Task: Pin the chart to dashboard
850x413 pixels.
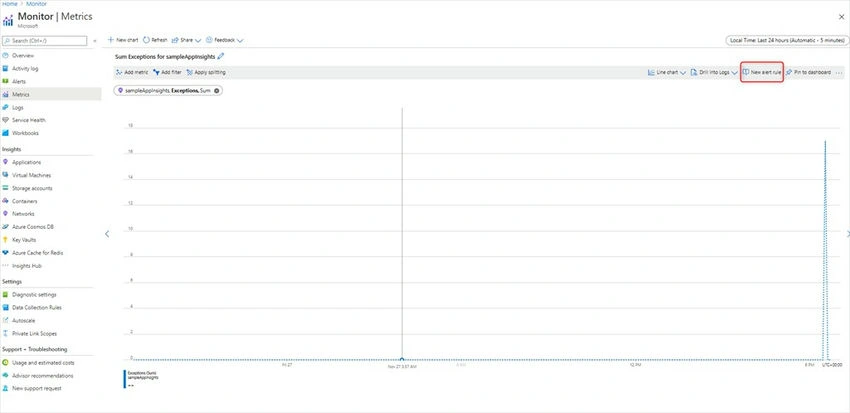Action: pos(808,72)
